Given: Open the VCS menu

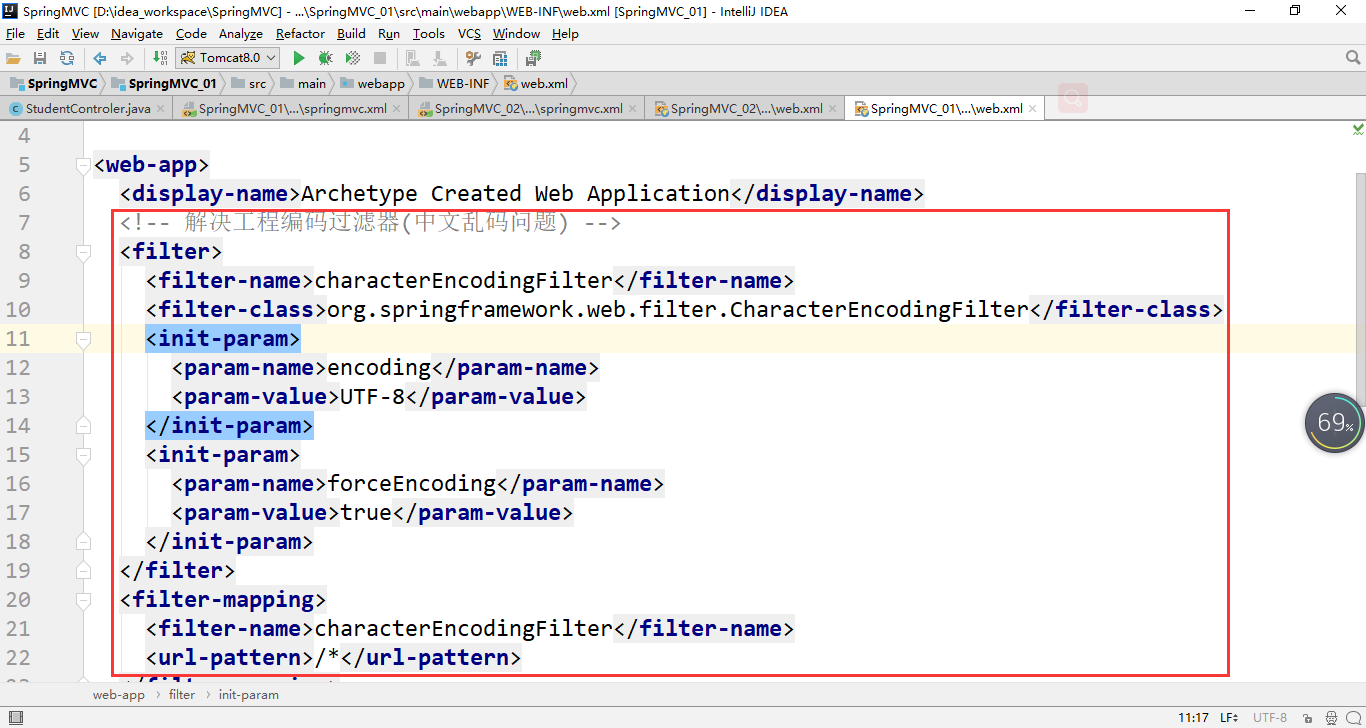Looking at the screenshot, I should tap(469, 33).
